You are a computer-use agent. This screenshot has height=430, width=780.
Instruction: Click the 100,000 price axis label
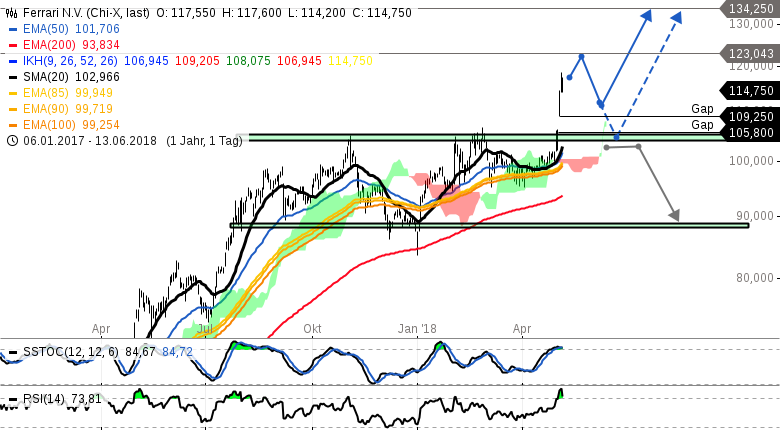click(x=752, y=161)
